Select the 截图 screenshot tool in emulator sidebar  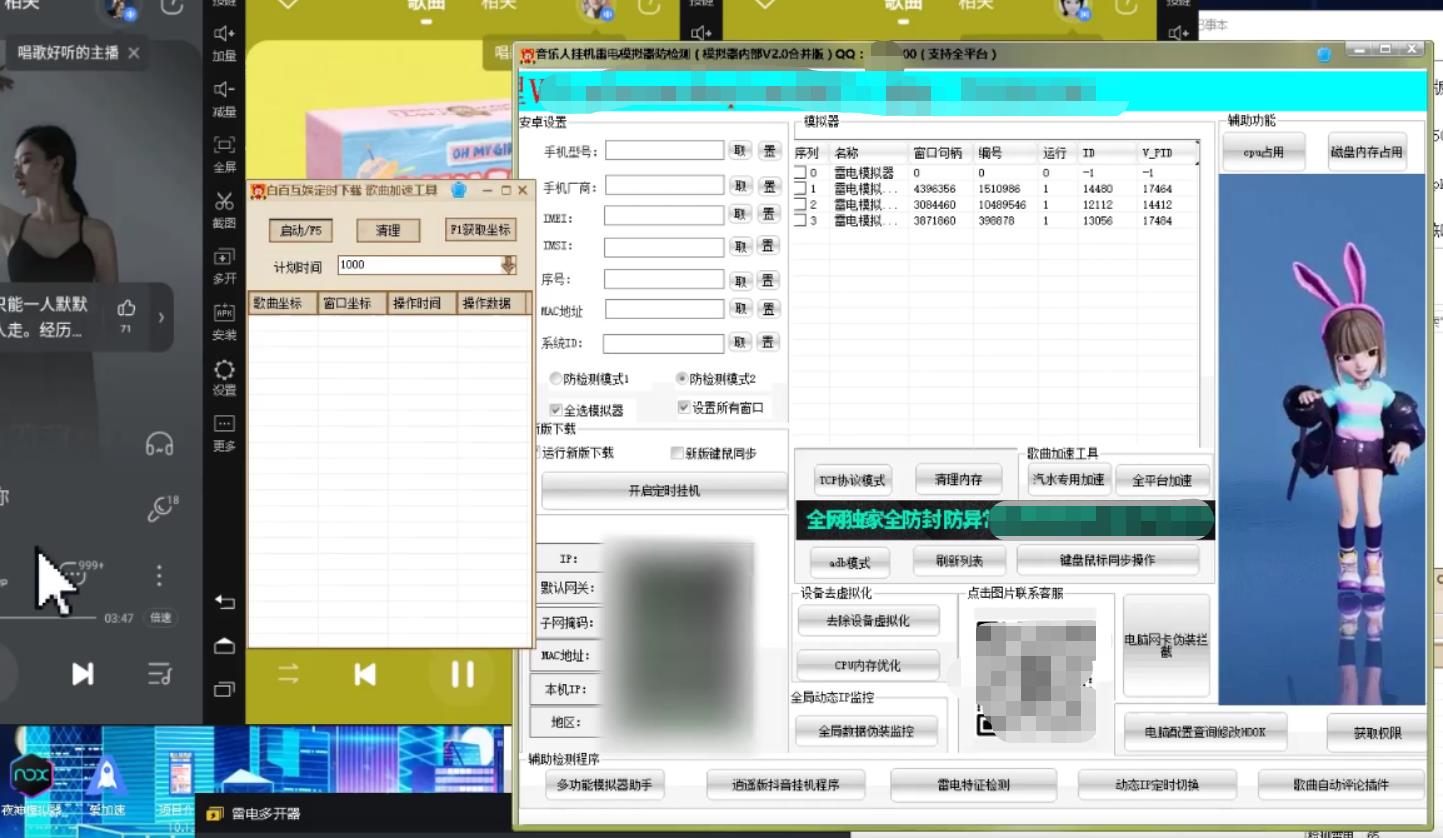click(226, 205)
